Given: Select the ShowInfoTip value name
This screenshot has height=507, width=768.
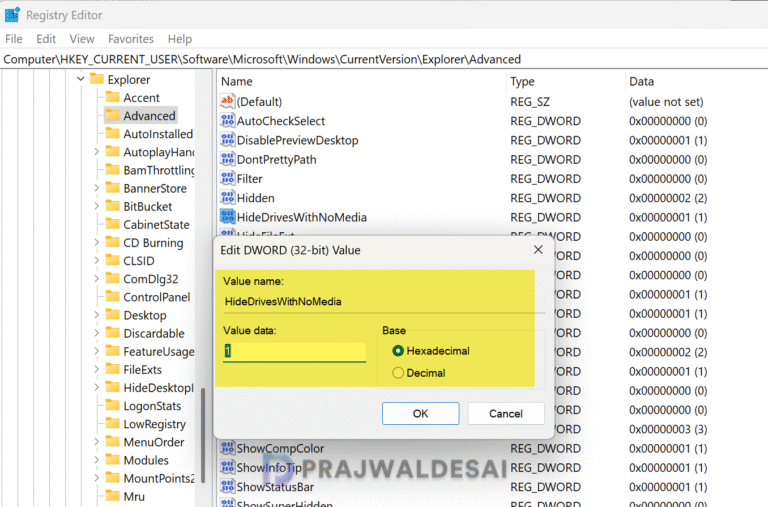Looking at the screenshot, I should [x=269, y=468].
